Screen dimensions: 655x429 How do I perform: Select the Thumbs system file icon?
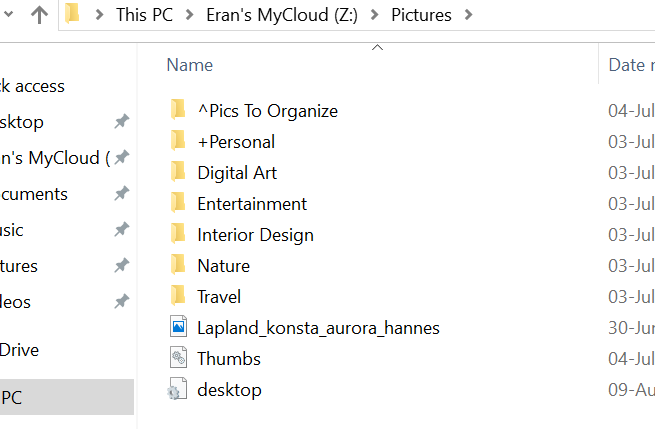178,358
